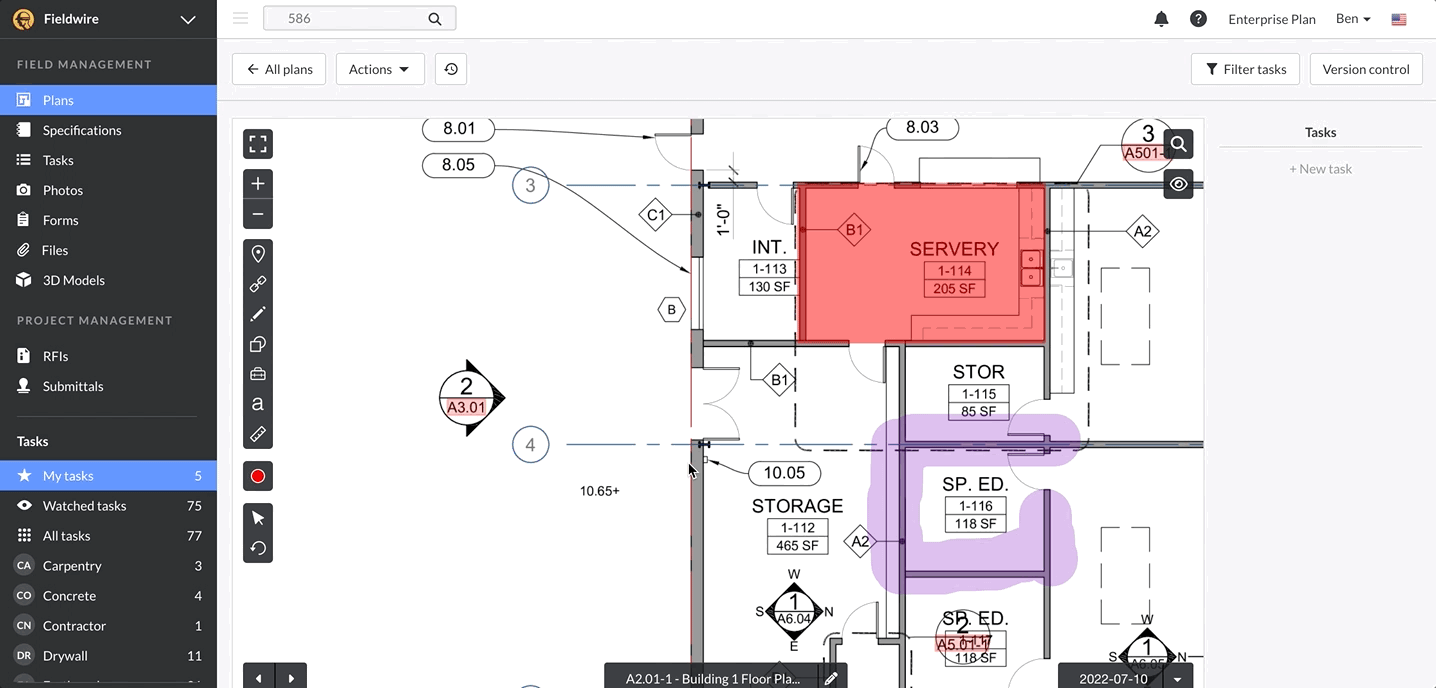Select the shapes drawing tool
This screenshot has width=1436, height=688.
[257, 343]
